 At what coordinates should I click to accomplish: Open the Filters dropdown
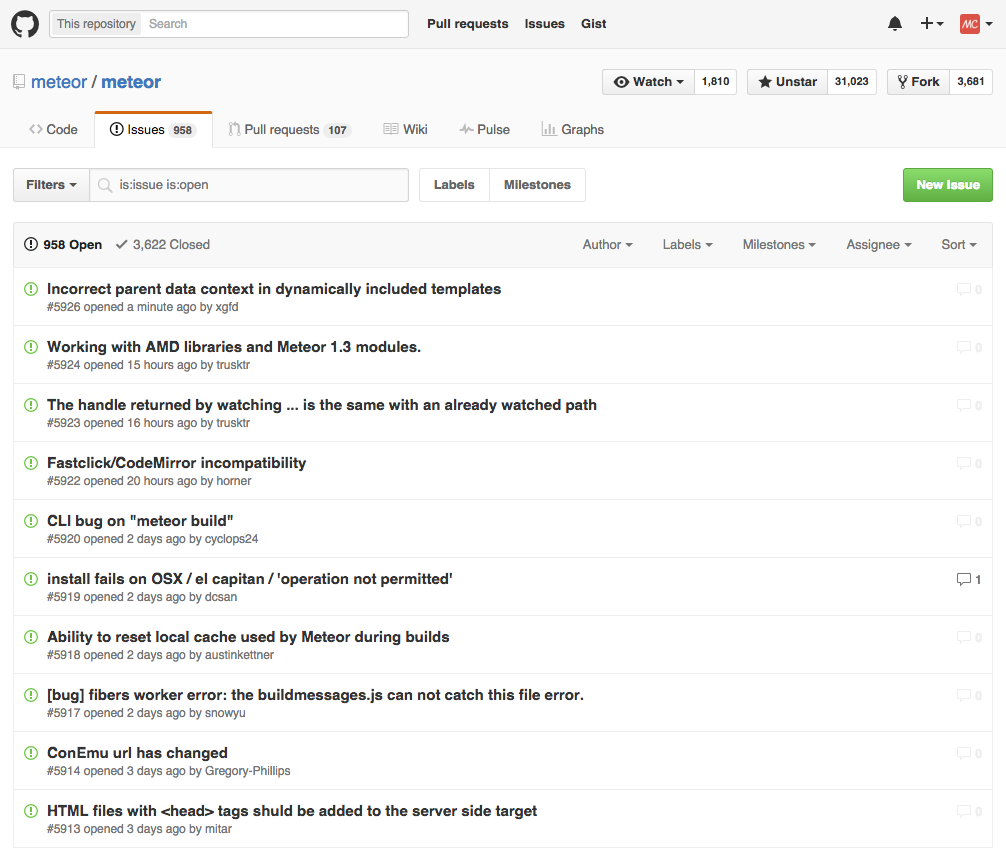[x=51, y=185]
